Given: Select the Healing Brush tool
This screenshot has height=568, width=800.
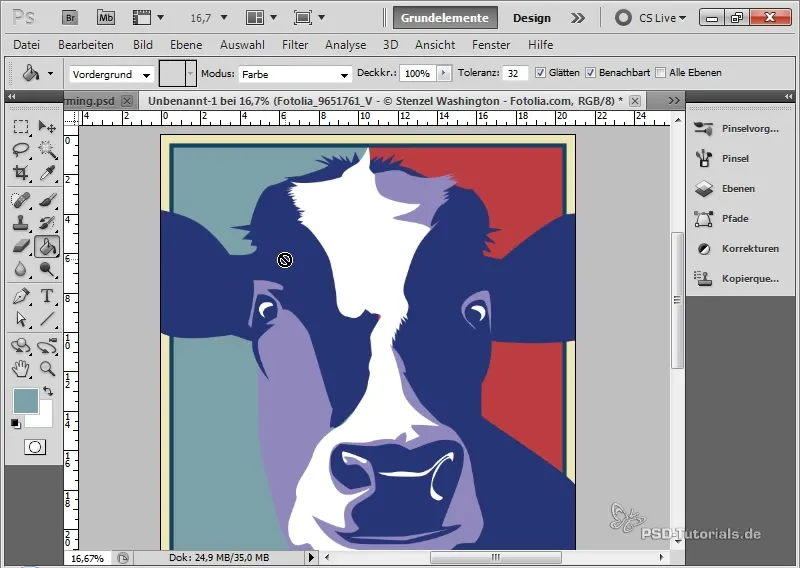Looking at the screenshot, I should click(x=20, y=200).
